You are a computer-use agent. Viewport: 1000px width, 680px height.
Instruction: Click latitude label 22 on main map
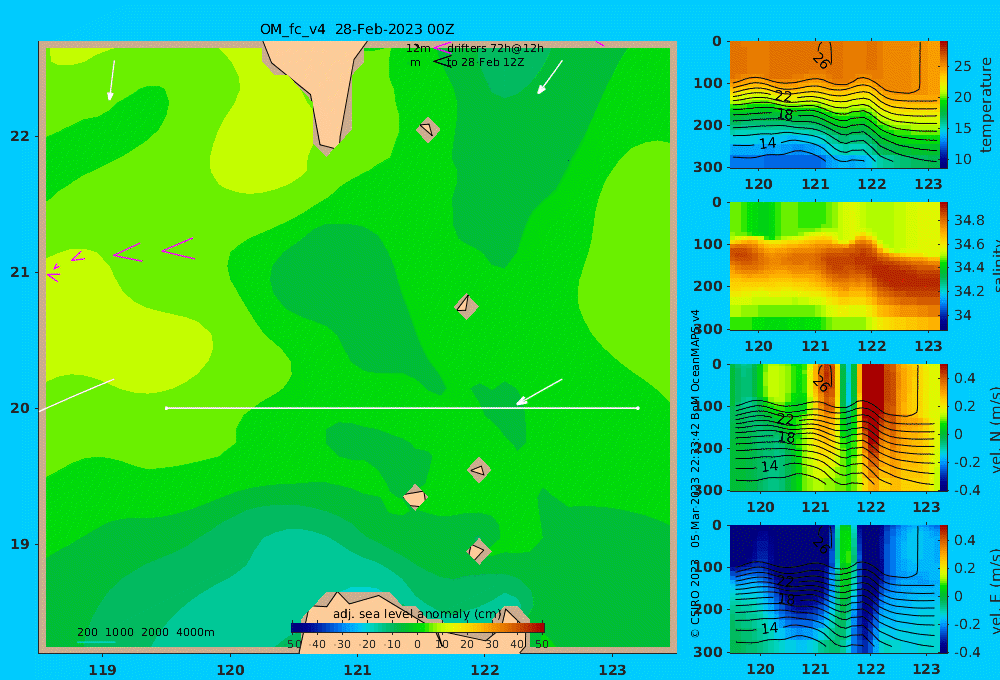pos(20,136)
